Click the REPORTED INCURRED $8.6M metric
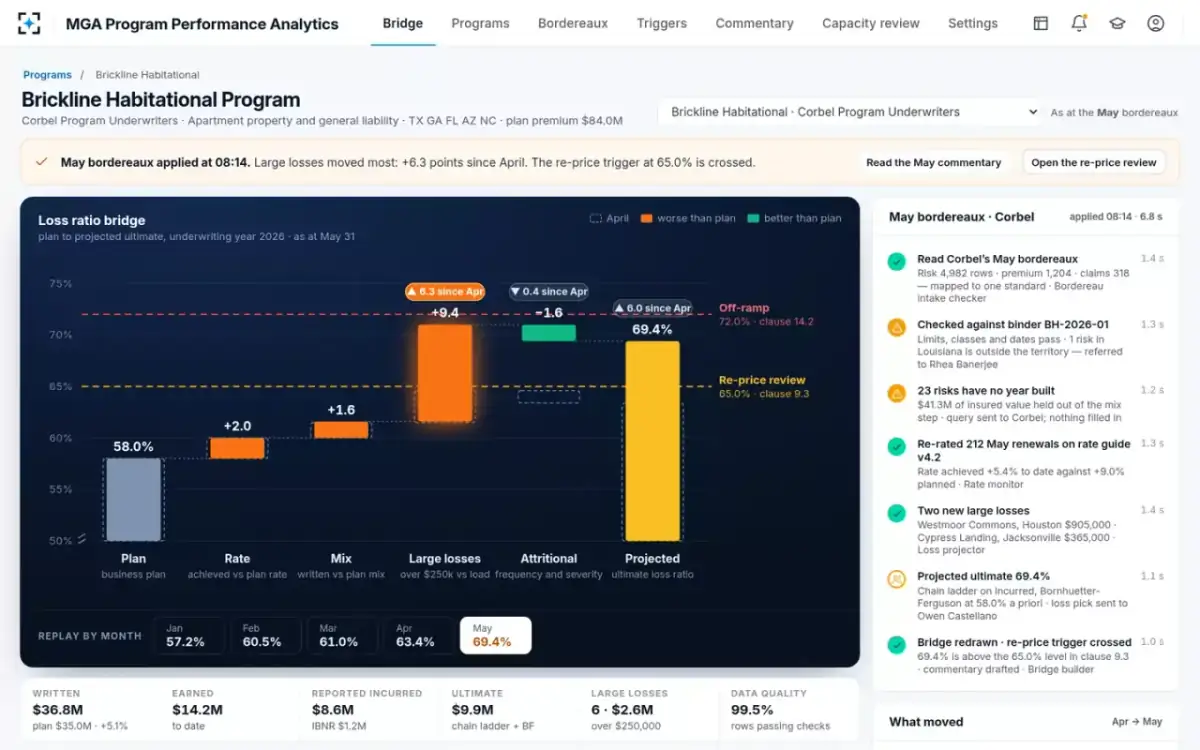This screenshot has height=750, width=1200. coord(367,710)
